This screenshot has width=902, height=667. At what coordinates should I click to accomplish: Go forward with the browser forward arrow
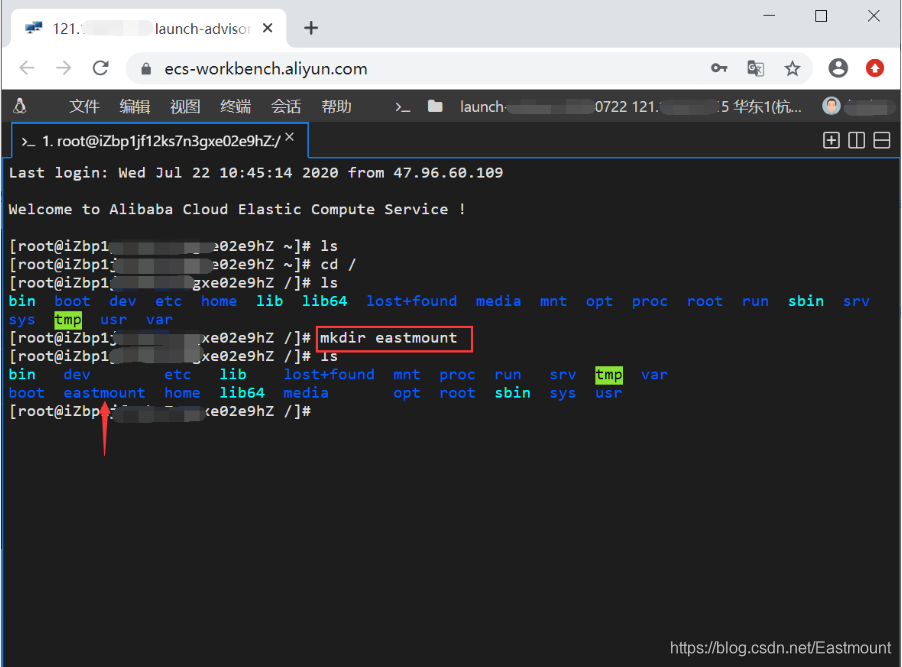click(63, 68)
